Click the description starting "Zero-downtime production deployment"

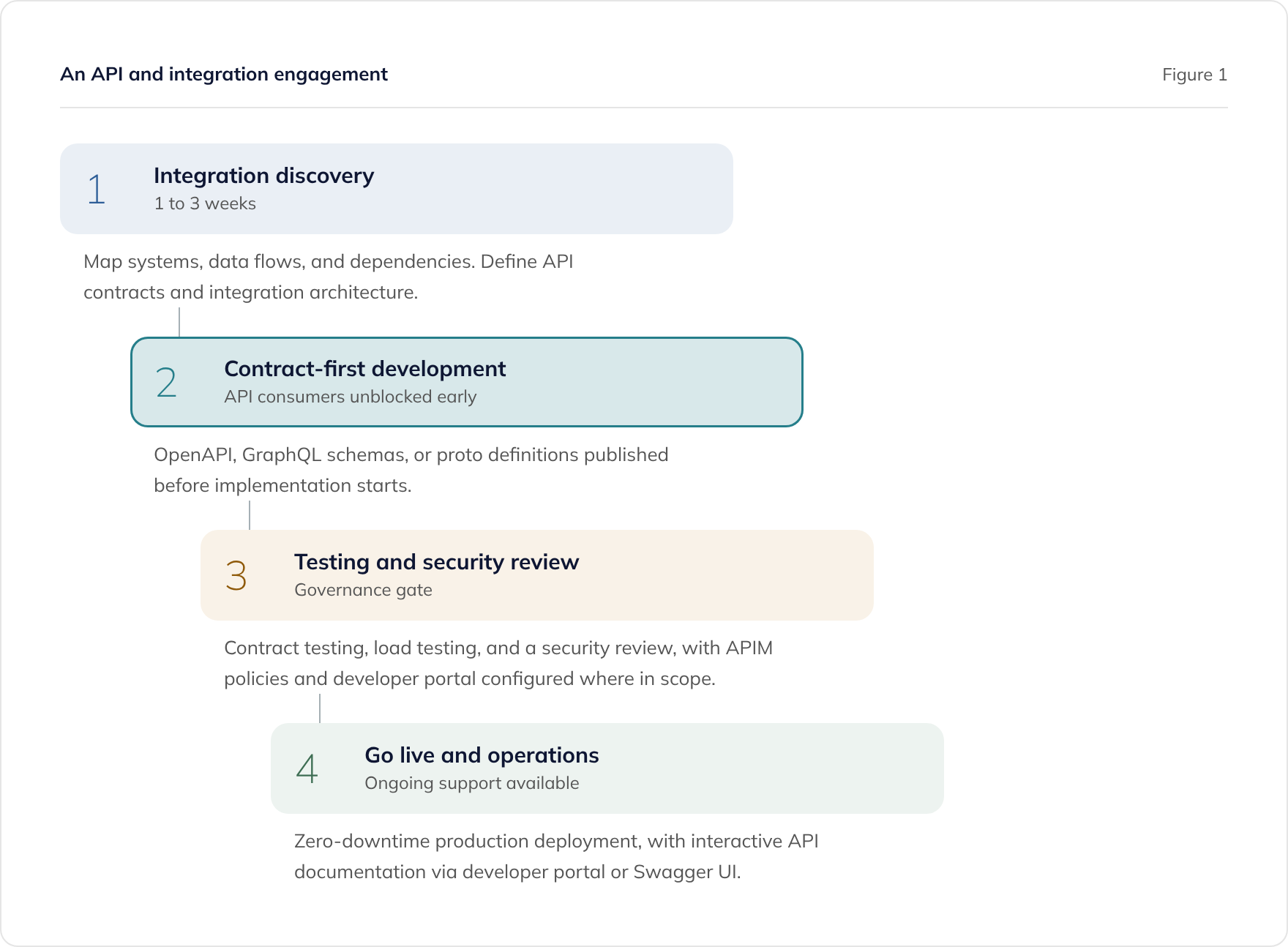(556, 856)
